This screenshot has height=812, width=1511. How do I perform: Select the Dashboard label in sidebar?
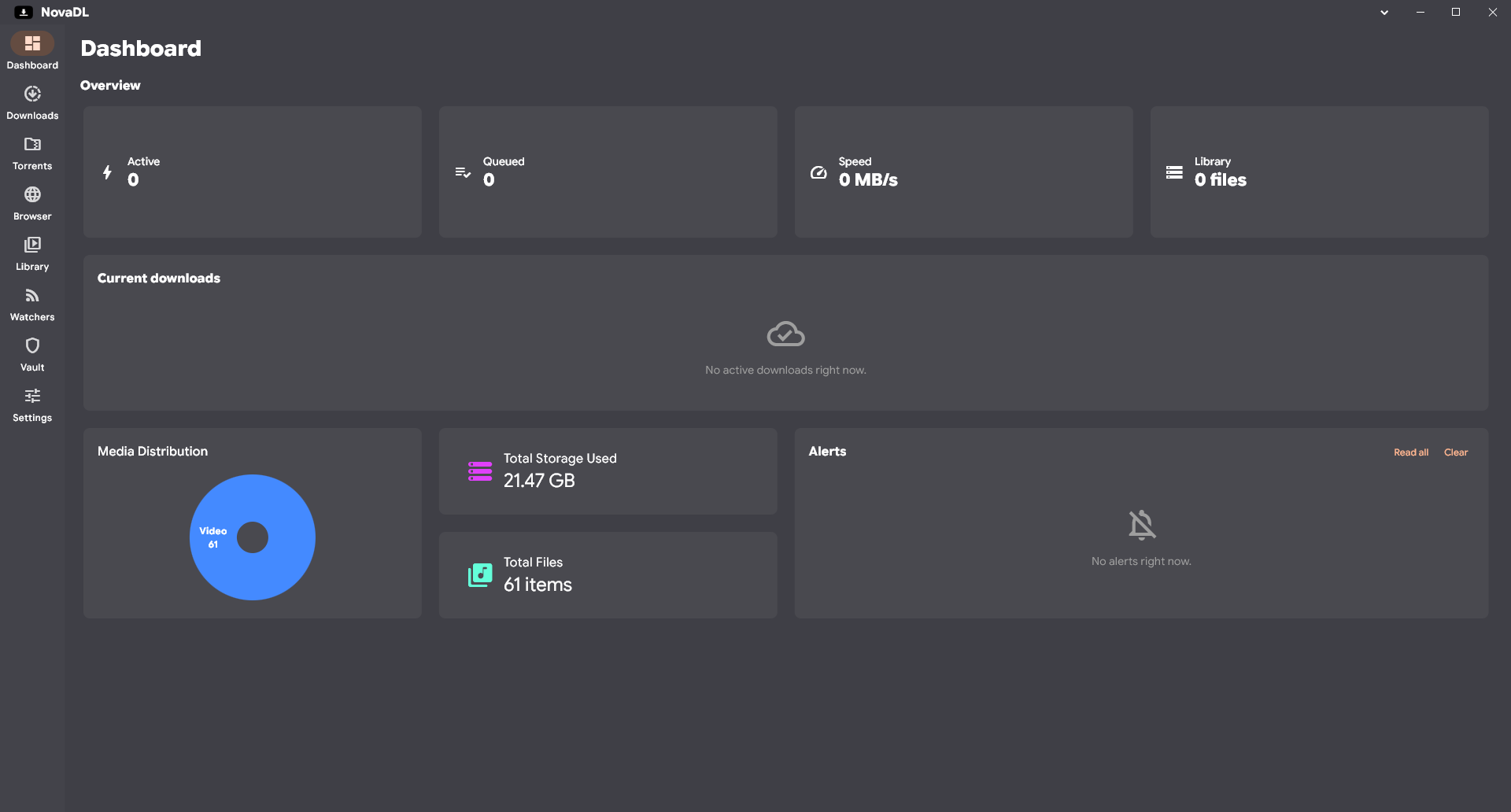coord(32,65)
